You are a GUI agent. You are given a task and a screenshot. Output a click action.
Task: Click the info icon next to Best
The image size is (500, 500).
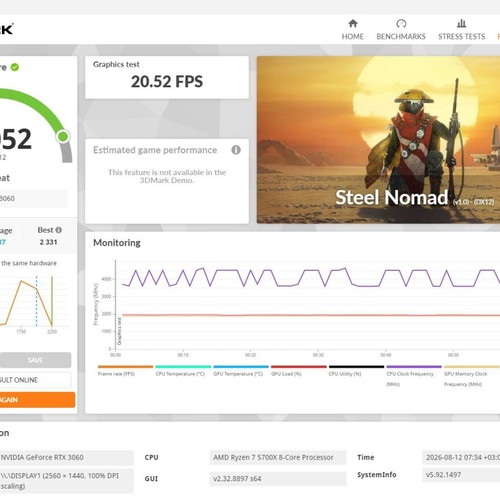click(x=59, y=230)
